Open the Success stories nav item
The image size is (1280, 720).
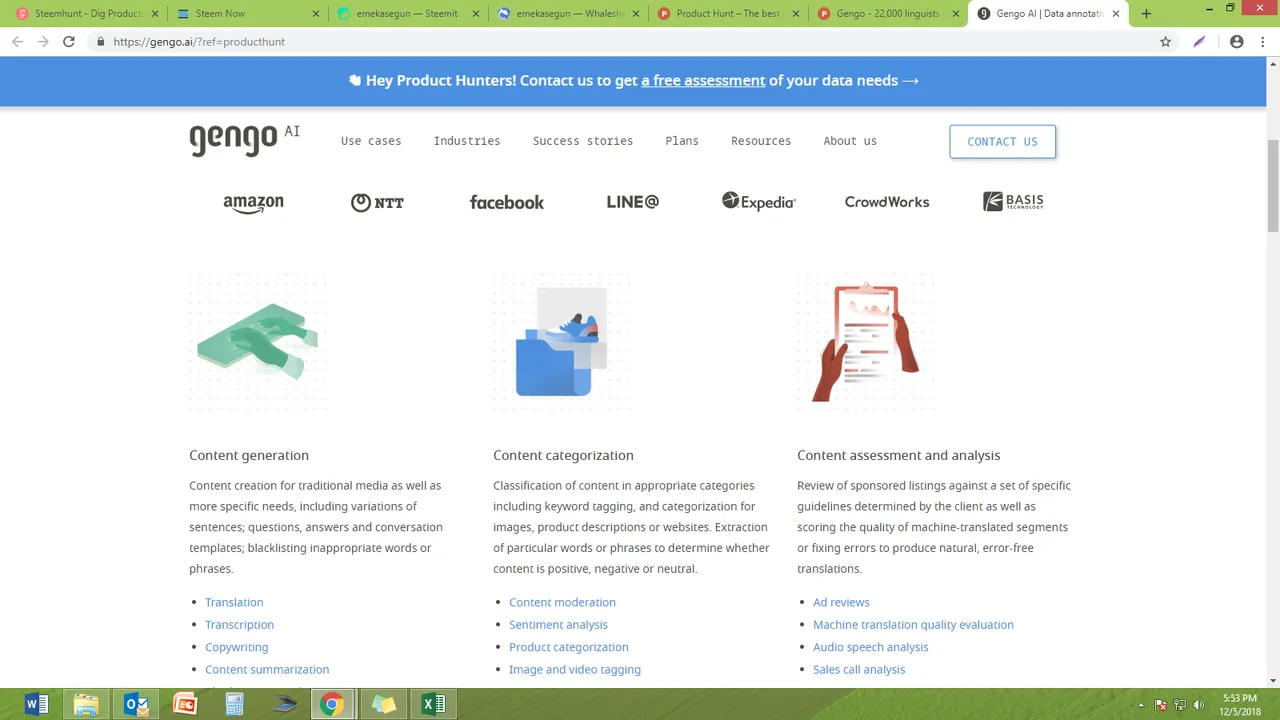click(583, 141)
